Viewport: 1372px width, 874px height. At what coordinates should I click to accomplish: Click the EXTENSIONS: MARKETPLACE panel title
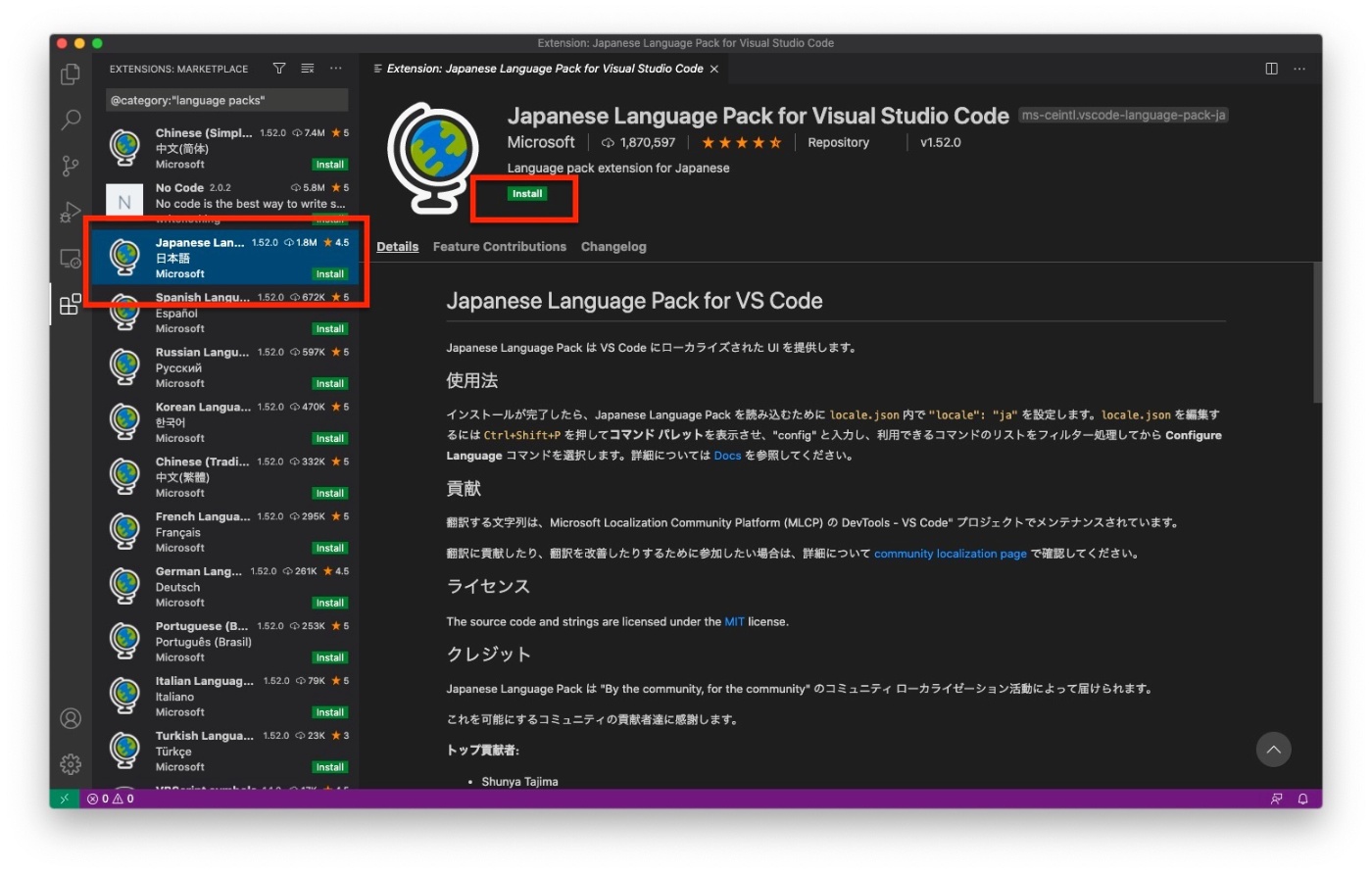point(178,70)
